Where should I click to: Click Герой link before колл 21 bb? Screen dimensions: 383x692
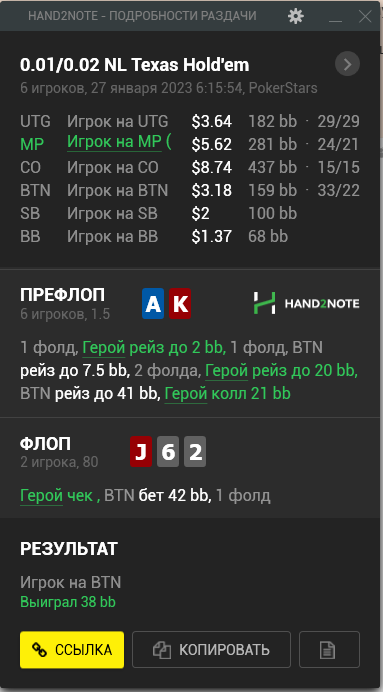(186, 394)
